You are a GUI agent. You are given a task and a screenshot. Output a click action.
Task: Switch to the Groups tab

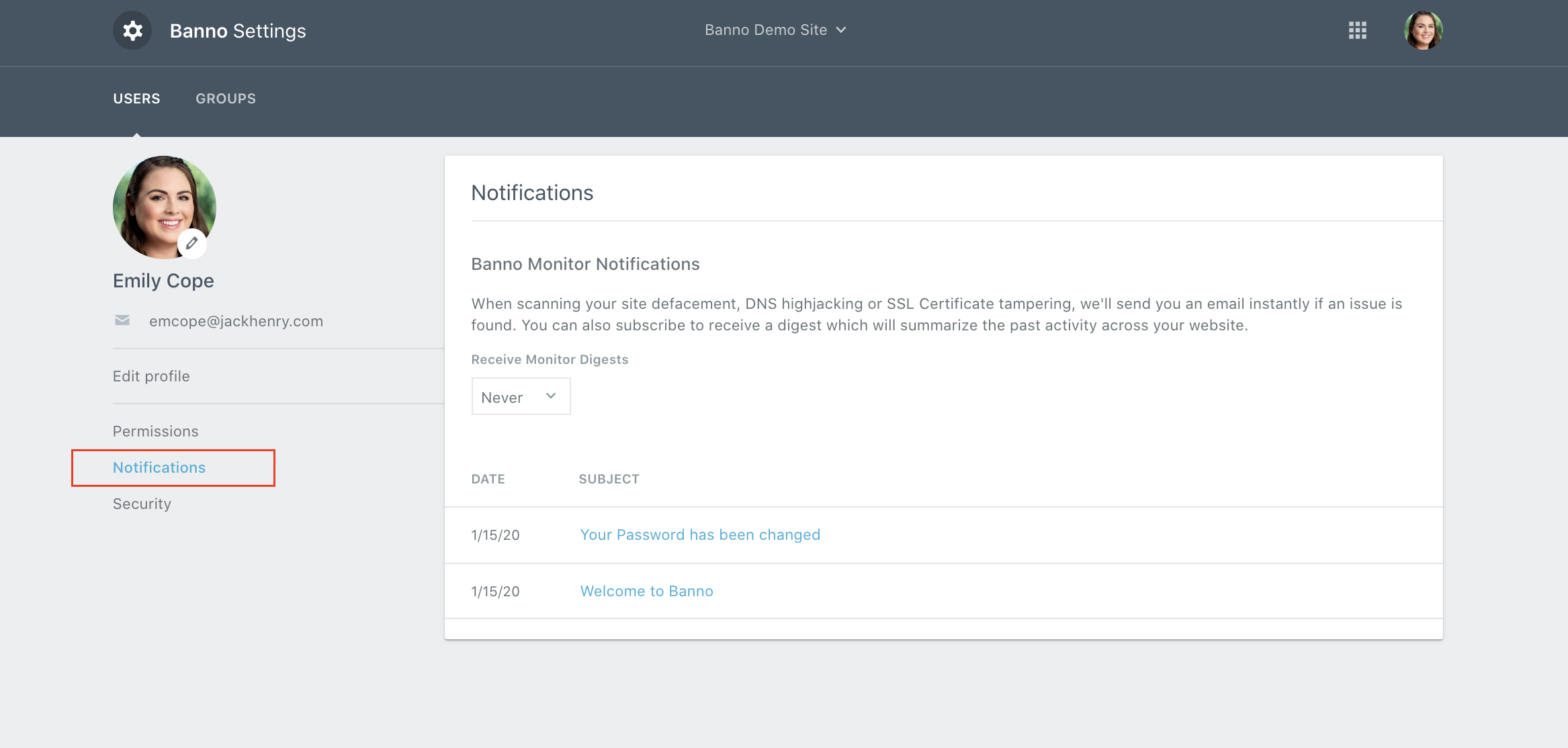226,99
